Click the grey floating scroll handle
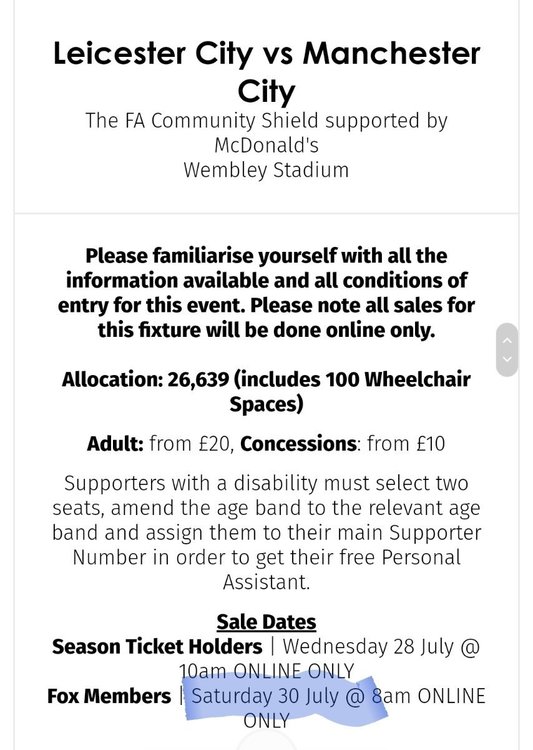533x750 pixels. (x=508, y=350)
